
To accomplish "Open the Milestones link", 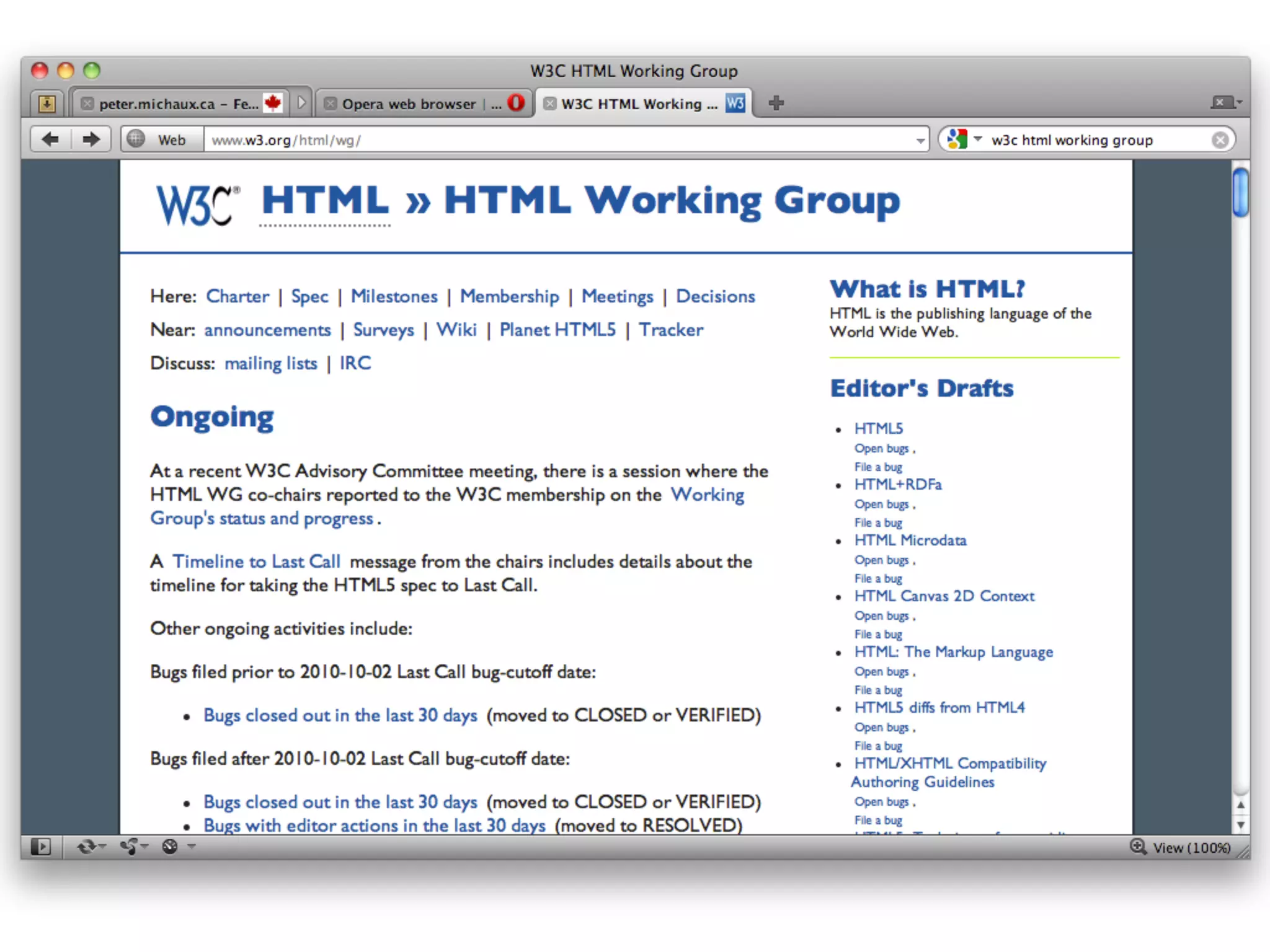I will point(394,296).
